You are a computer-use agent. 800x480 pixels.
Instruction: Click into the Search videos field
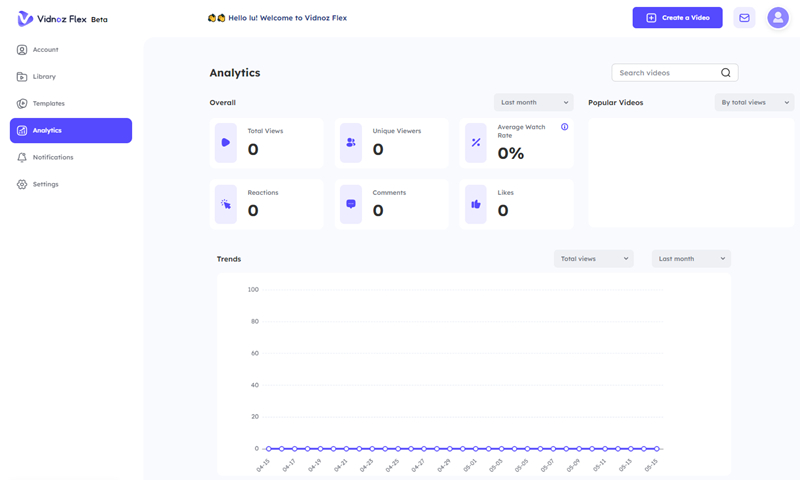tap(674, 73)
